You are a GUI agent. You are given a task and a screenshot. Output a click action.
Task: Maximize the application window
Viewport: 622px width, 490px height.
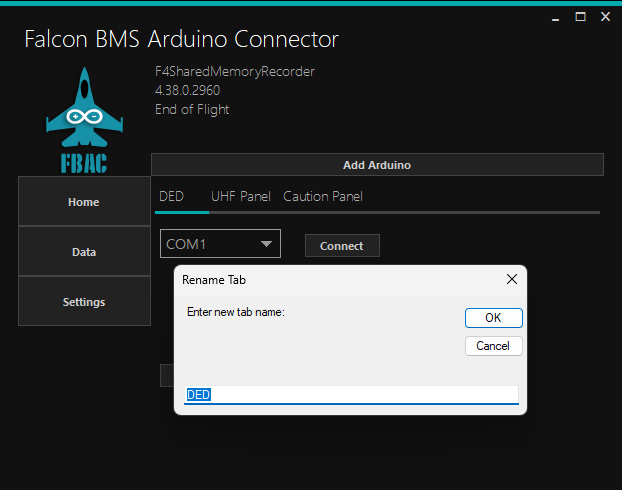(x=581, y=17)
